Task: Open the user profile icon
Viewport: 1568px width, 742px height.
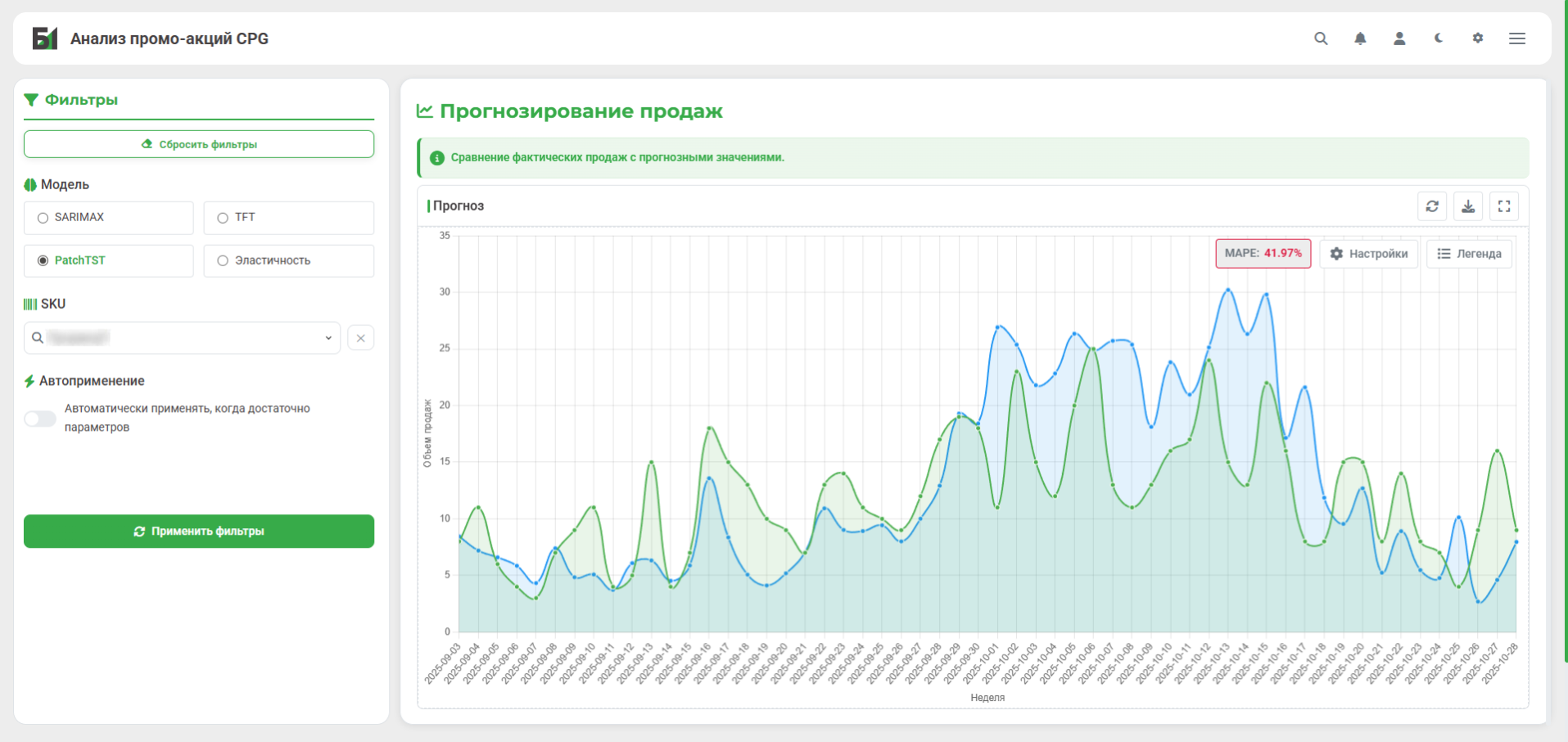Action: click(x=1399, y=38)
